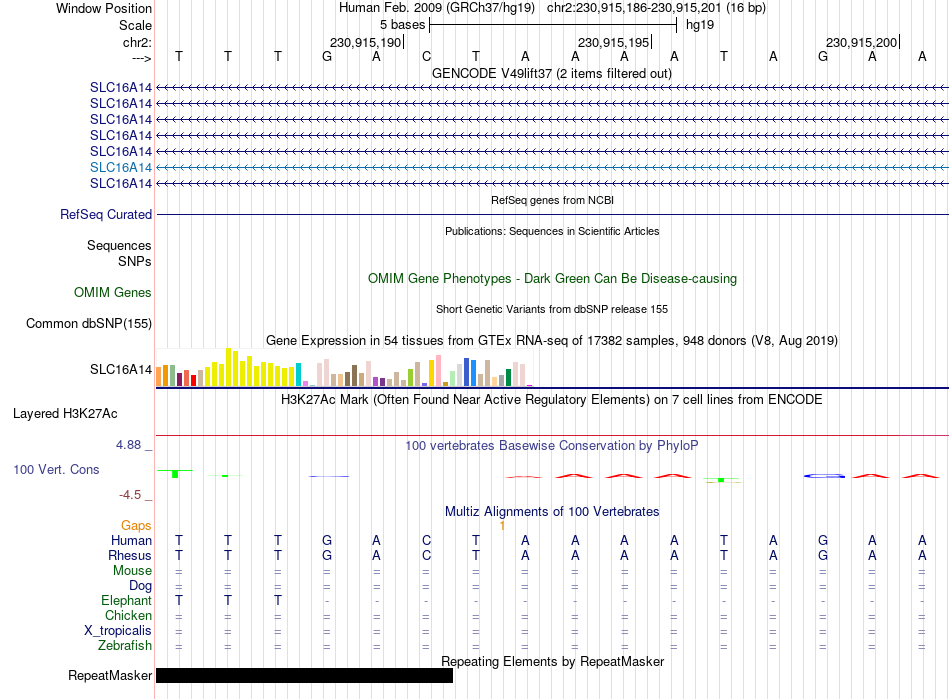Click the cyan bar in GTEx expression chart
The height and width of the screenshot is (699, 950).
[x=298, y=374]
